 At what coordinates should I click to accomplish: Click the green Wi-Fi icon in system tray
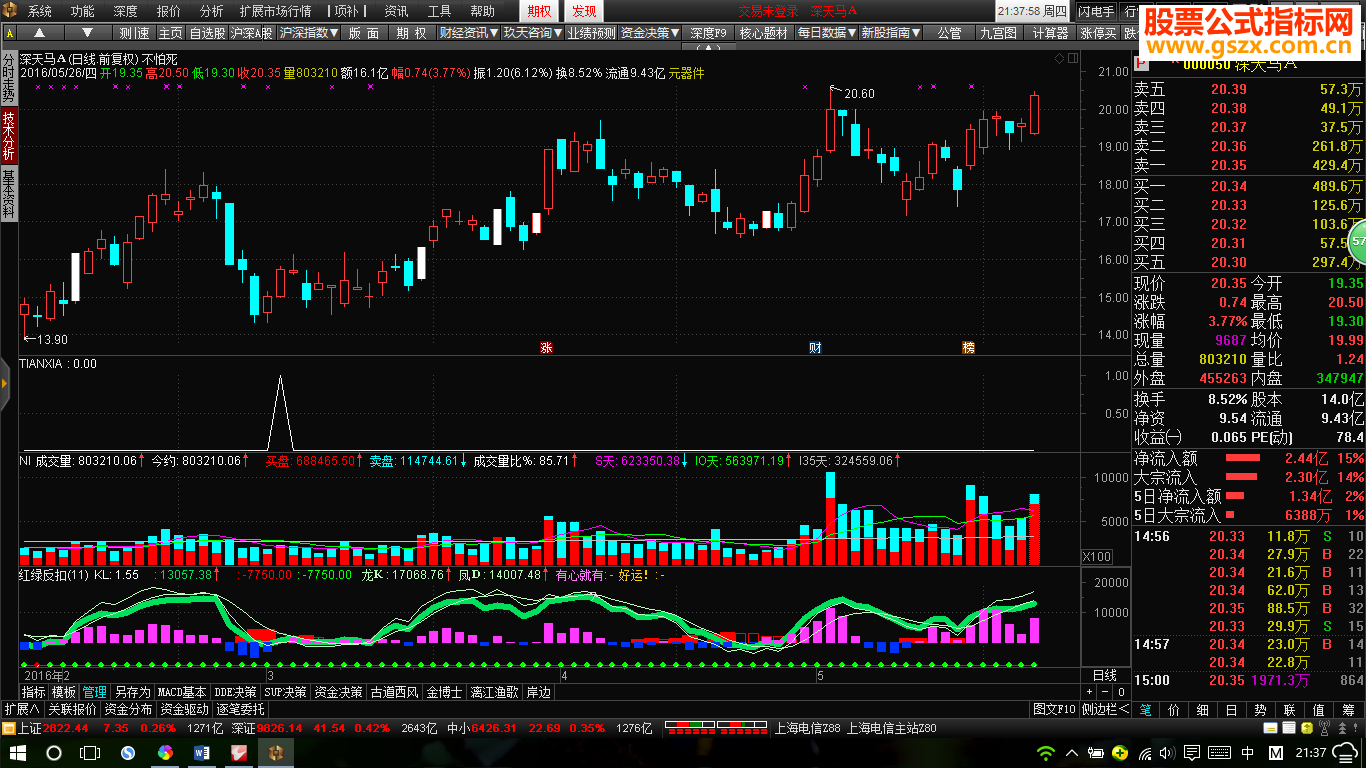(1046, 752)
